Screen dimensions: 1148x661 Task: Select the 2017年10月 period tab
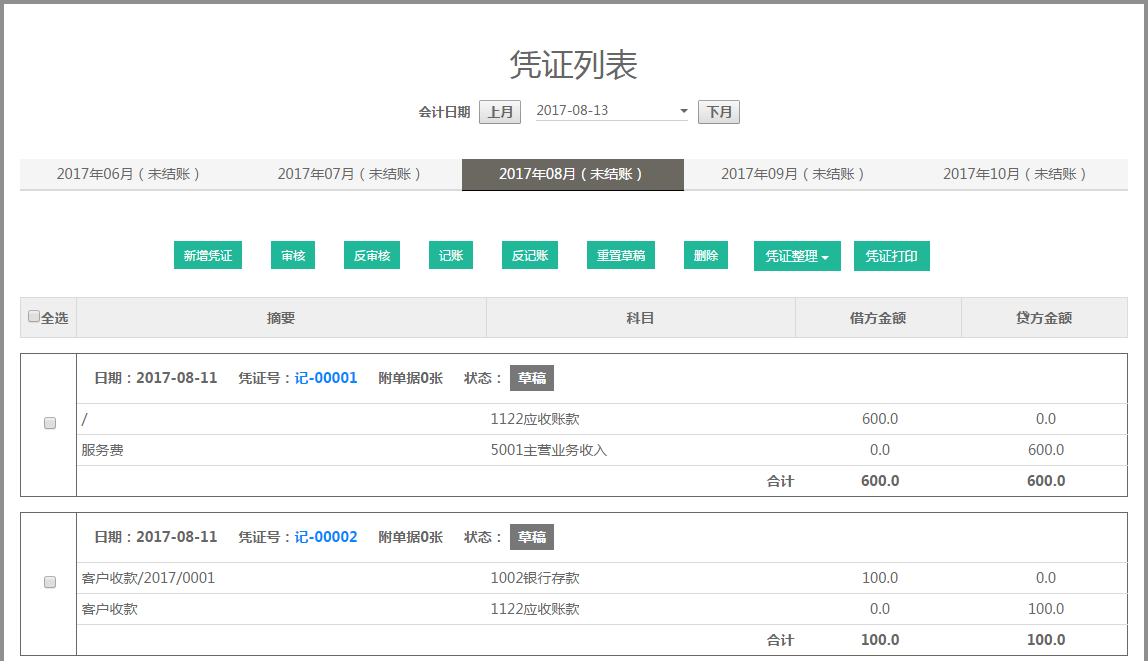point(1015,174)
